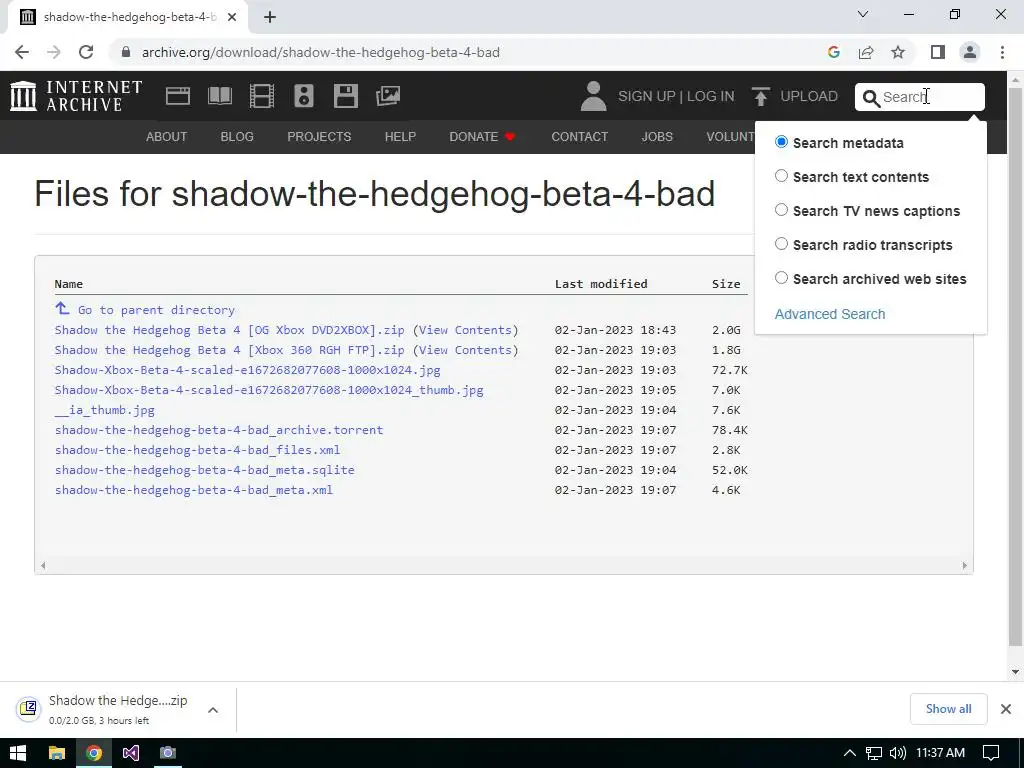Download the OG Xbox DVD2XBOX zip
This screenshot has width=1024, height=768.
tap(229, 330)
